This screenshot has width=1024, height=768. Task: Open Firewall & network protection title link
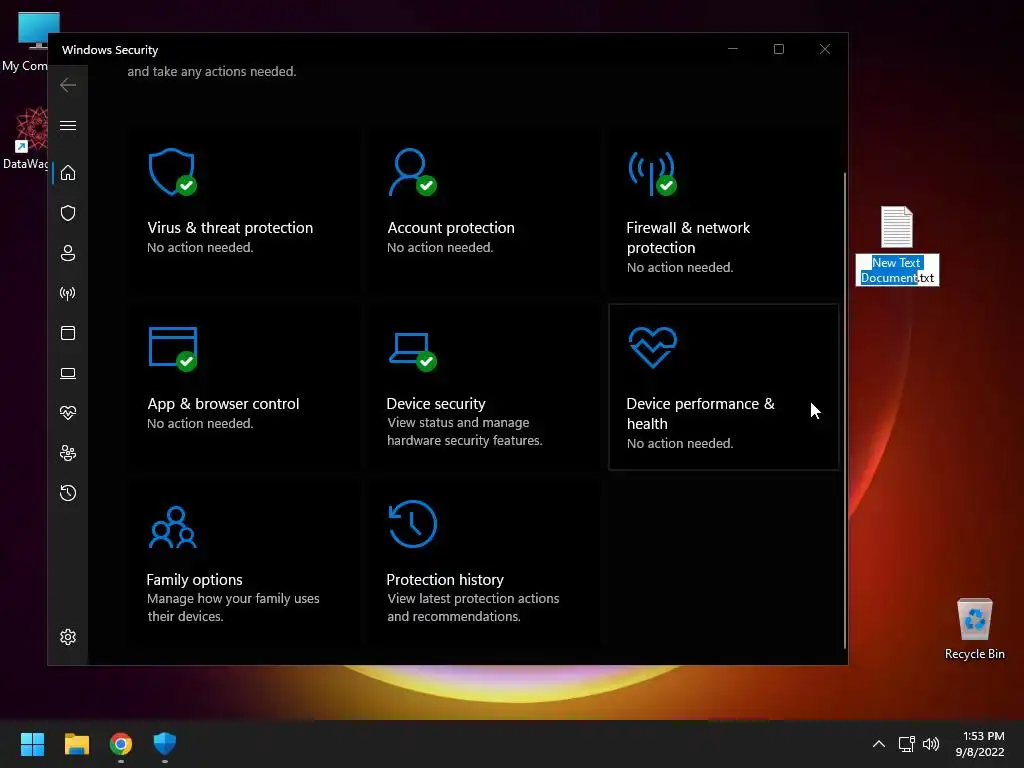688,238
